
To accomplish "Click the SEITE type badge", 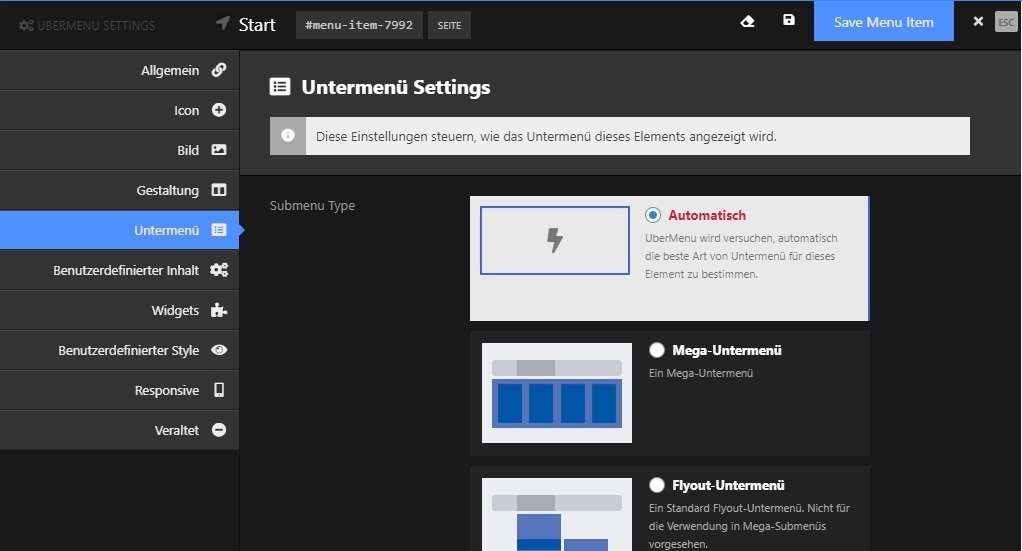I will click(x=449, y=25).
